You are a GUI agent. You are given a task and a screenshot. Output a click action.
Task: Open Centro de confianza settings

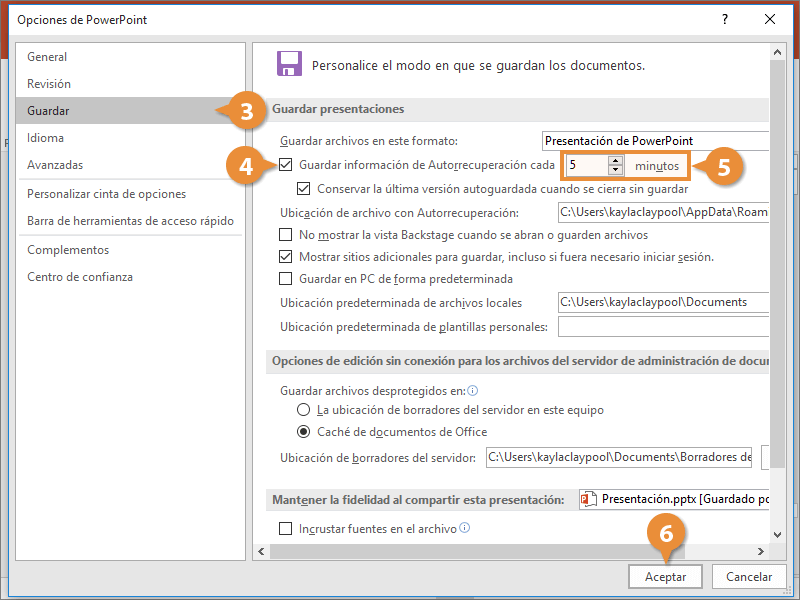80,277
